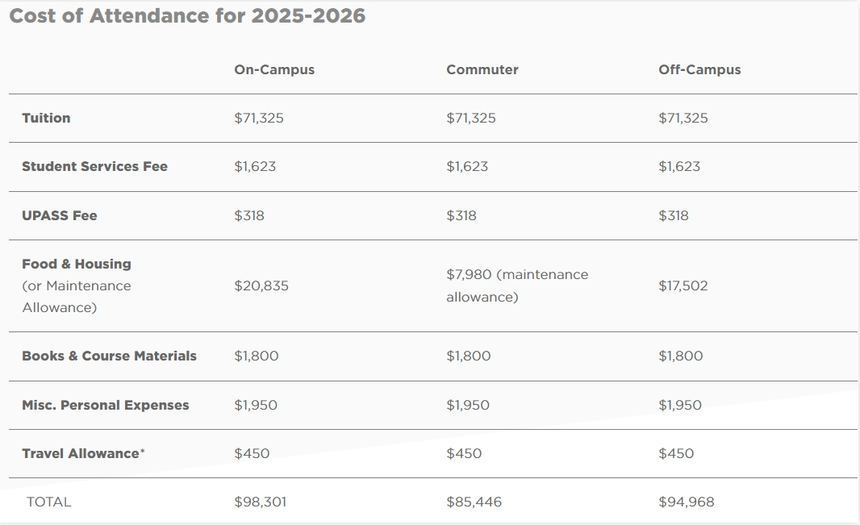This screenshot has height=525, width=860.
Task: Click the Student Services Fee row label
Action: tap(95, 167)
